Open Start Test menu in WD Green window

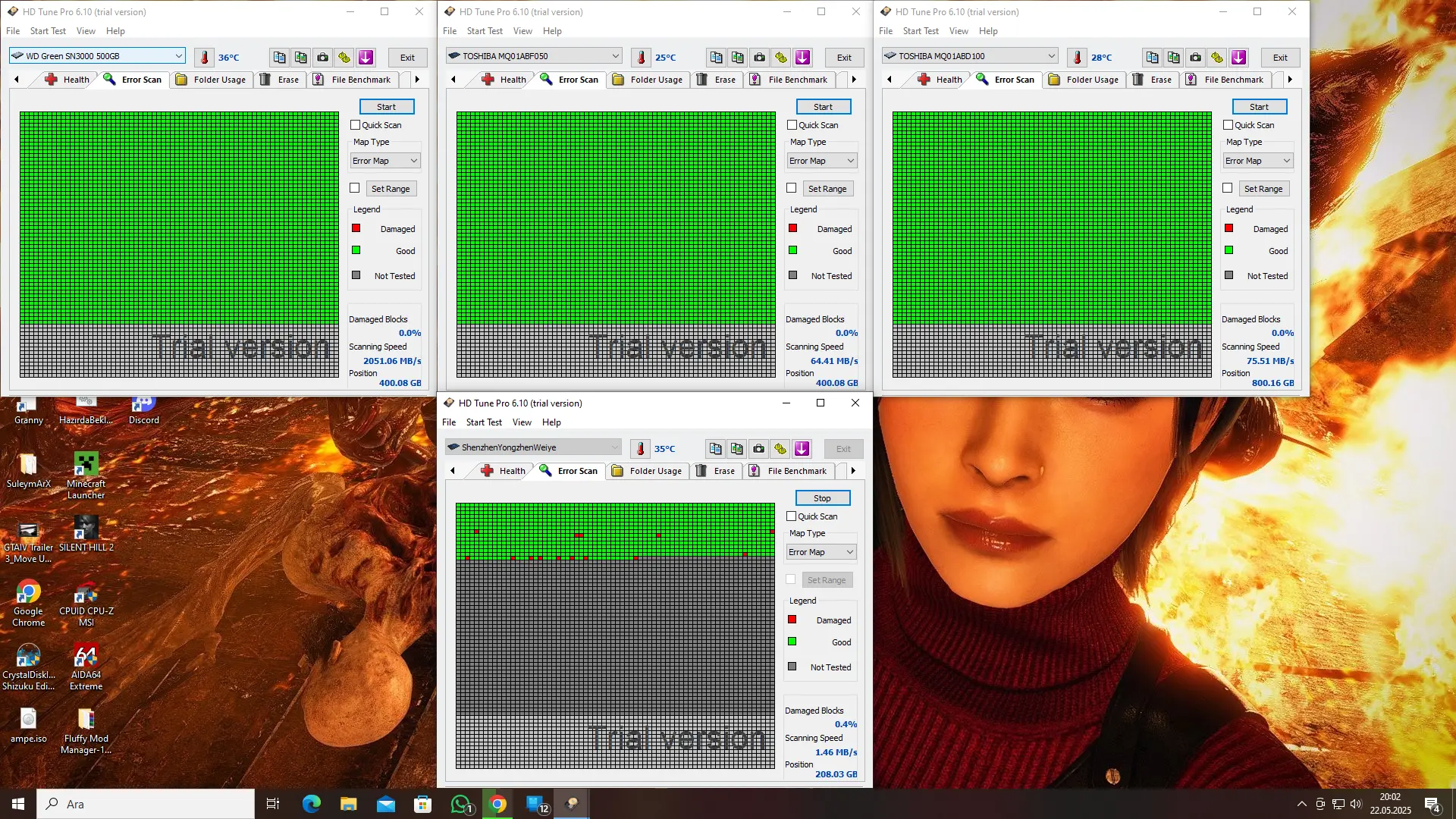pyautogui.click(x=48, y=31)
